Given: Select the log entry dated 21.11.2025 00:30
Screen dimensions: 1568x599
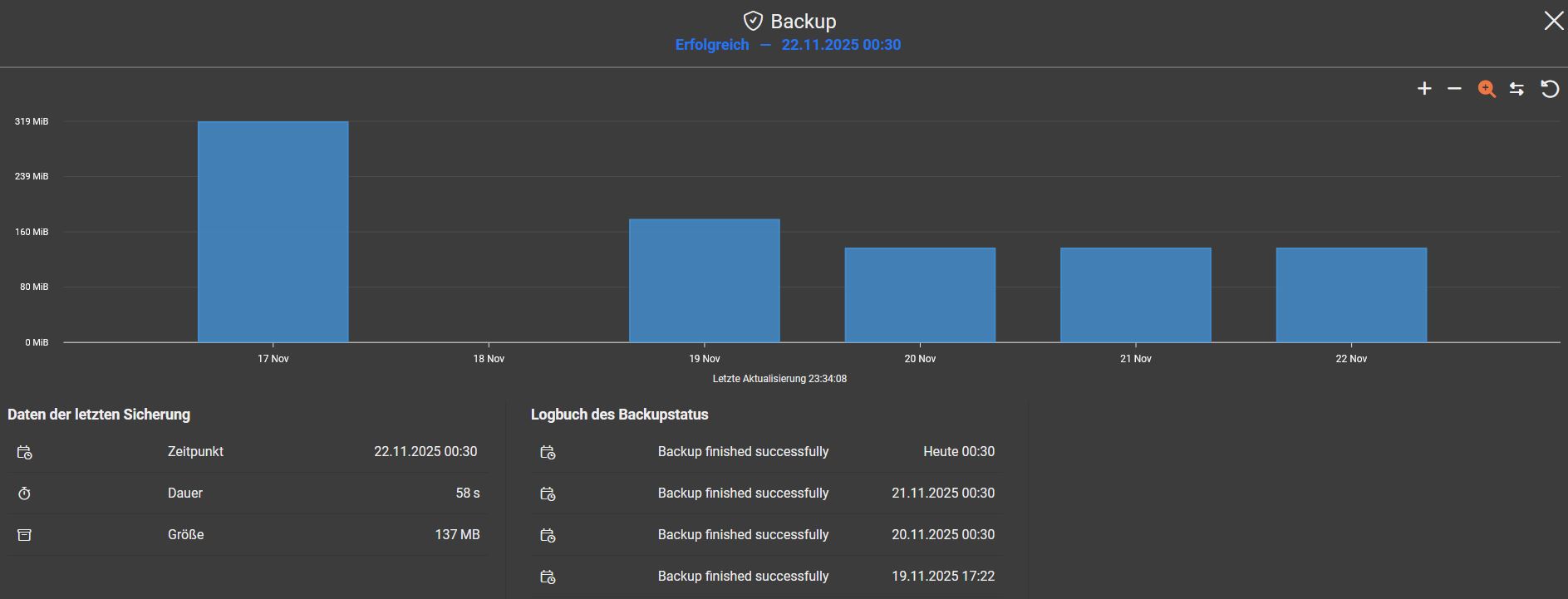Looking at the screenshot, I should click(x=743, y=493).
